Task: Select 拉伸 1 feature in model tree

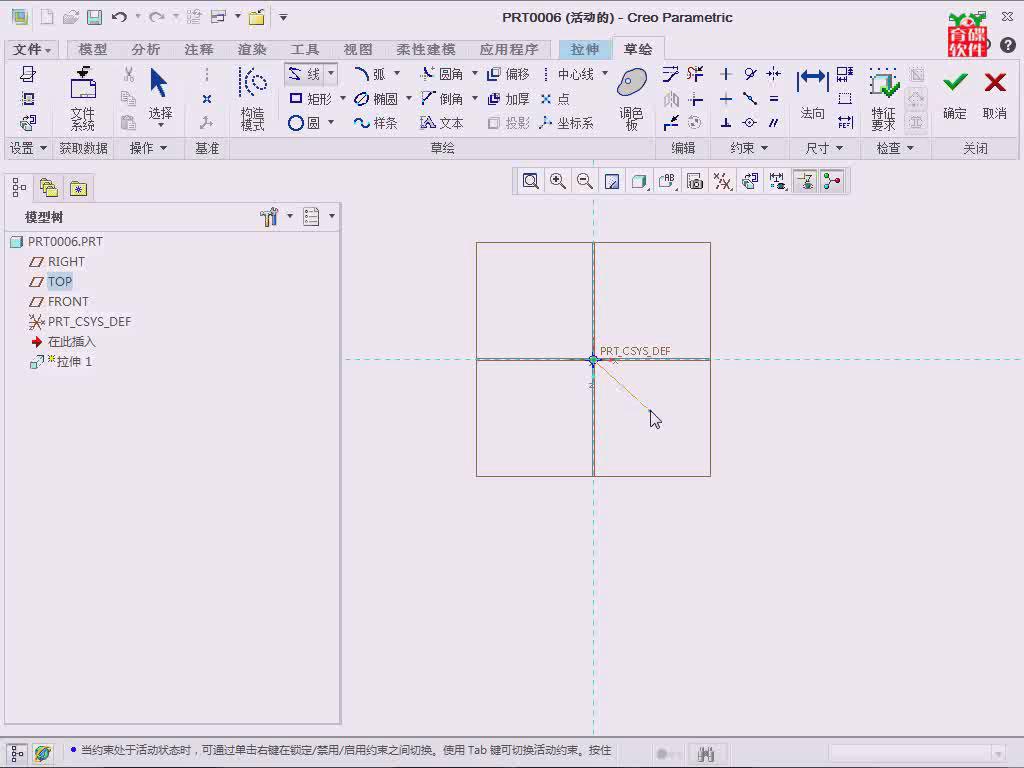Action: pyautogui.click(x=61, y=362)
